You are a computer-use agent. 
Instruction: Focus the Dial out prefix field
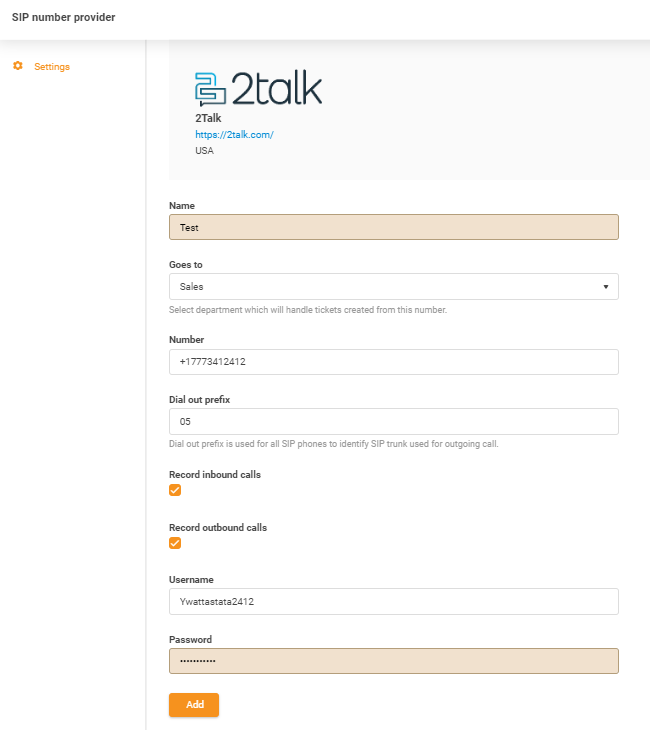click(x=393, y=422)
